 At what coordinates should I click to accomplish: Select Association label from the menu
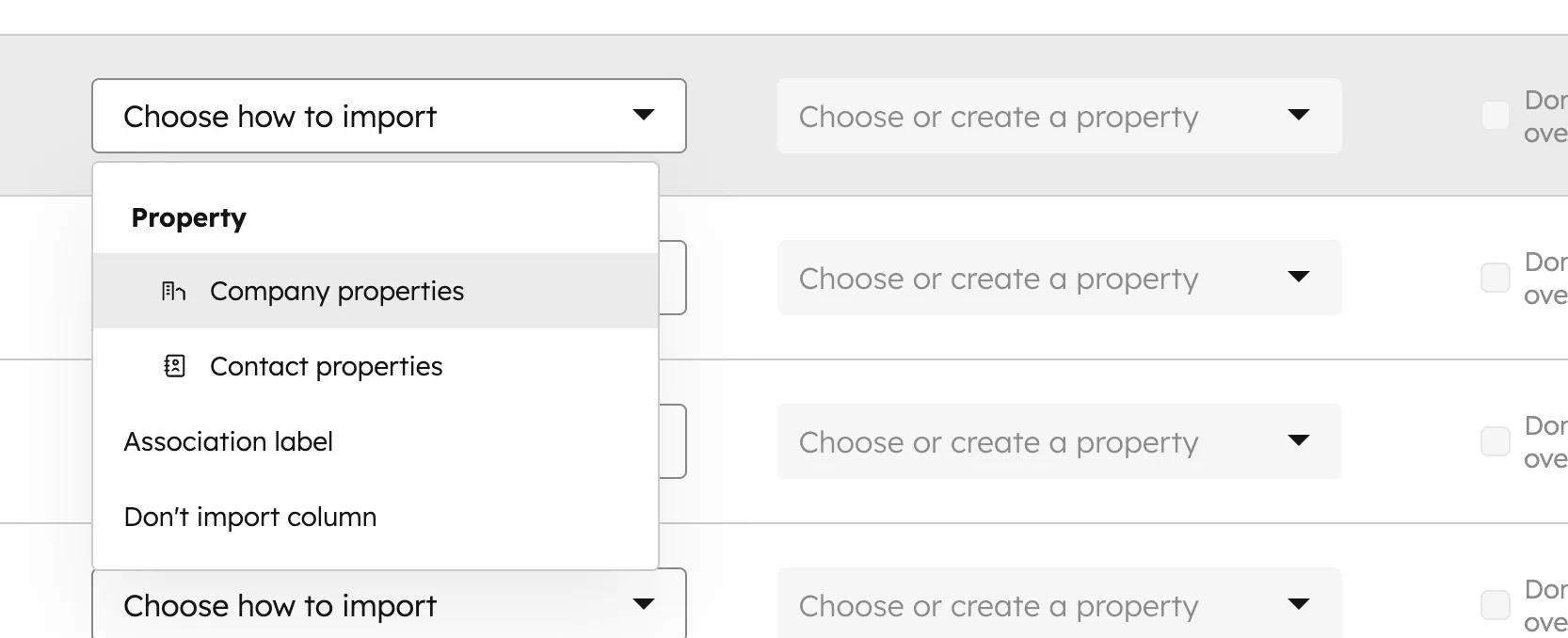(229, 441)
